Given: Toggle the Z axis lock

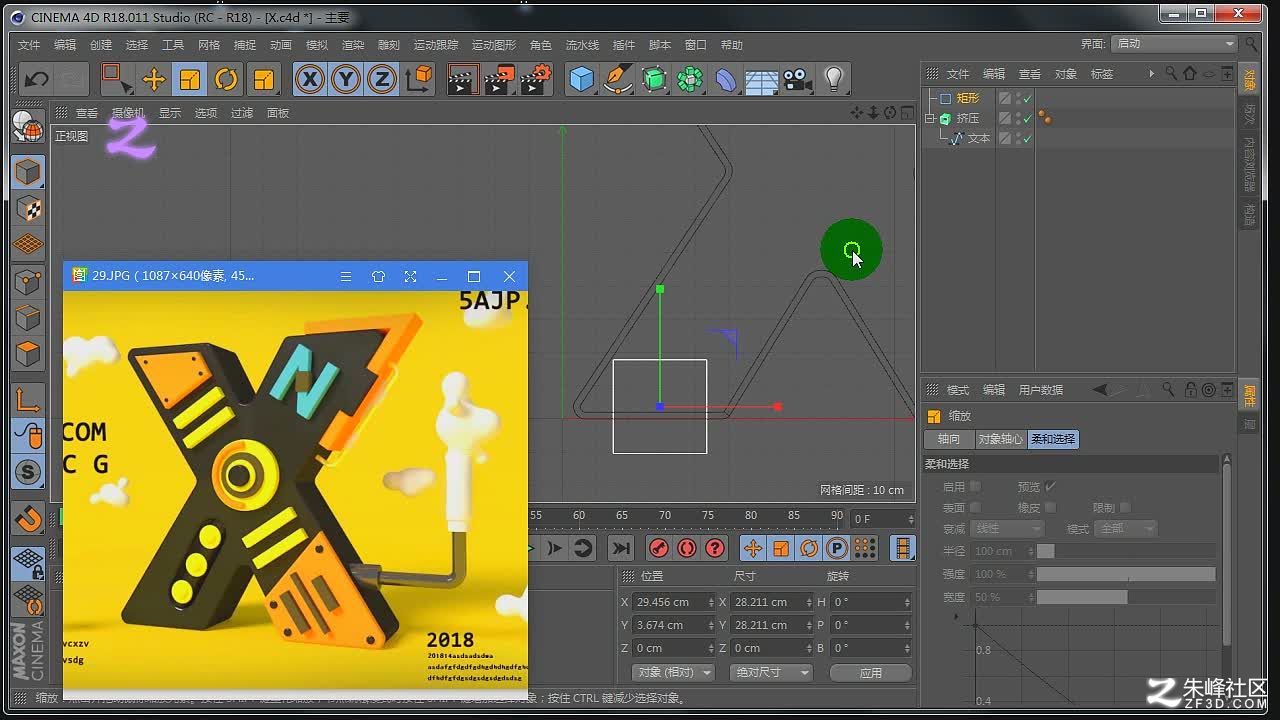Looking at the screenshot, I should click(382, 79).
